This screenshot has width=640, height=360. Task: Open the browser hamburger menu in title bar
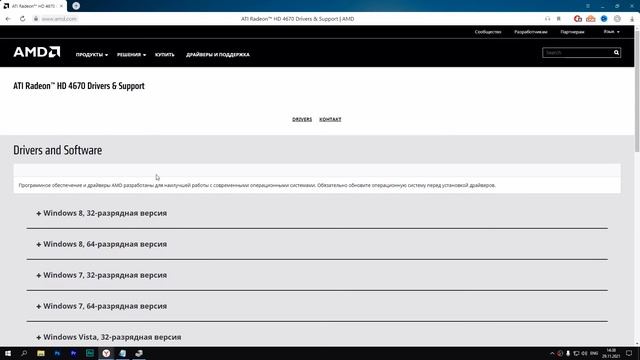tap(588, 6)
